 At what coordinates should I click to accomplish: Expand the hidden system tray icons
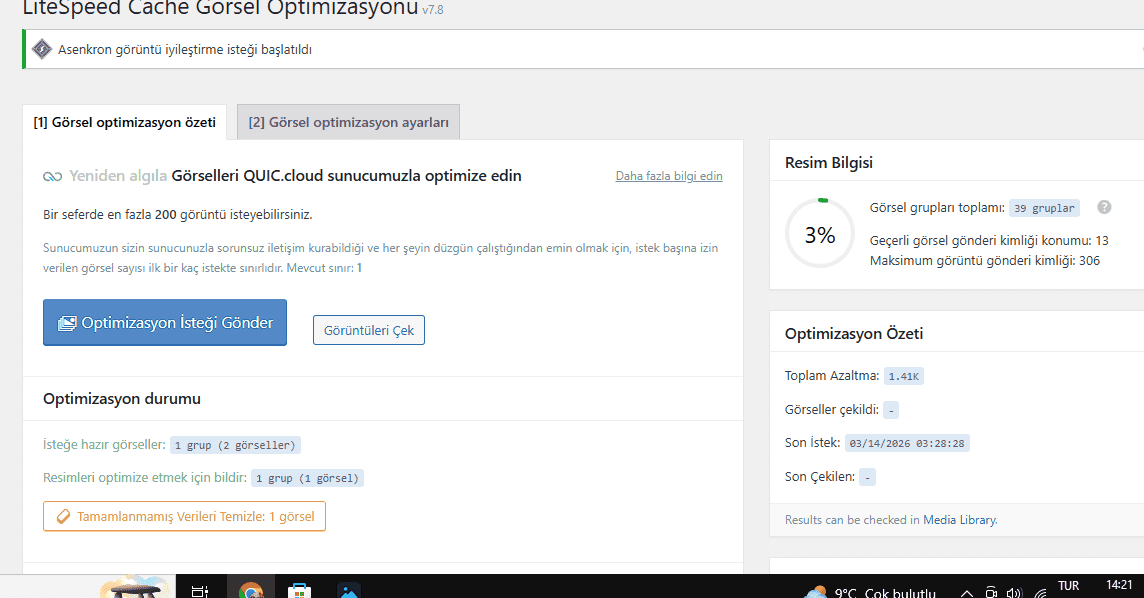click(x=966, y=591)
